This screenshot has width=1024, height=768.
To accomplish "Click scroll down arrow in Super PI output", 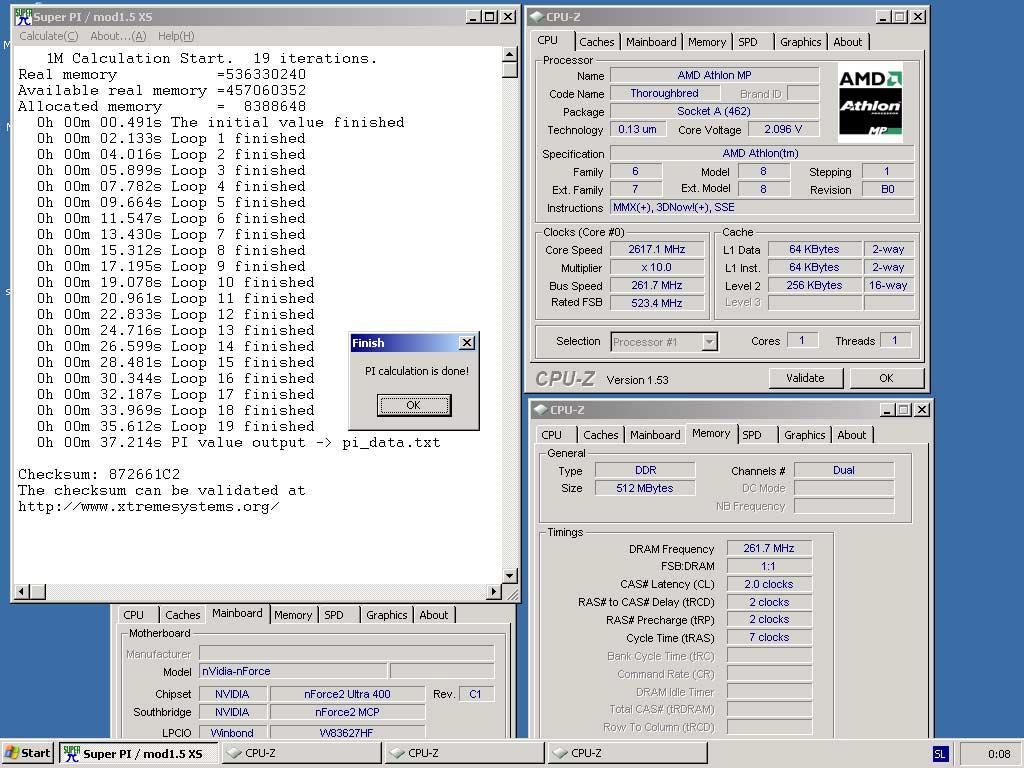I will point(510,575).
